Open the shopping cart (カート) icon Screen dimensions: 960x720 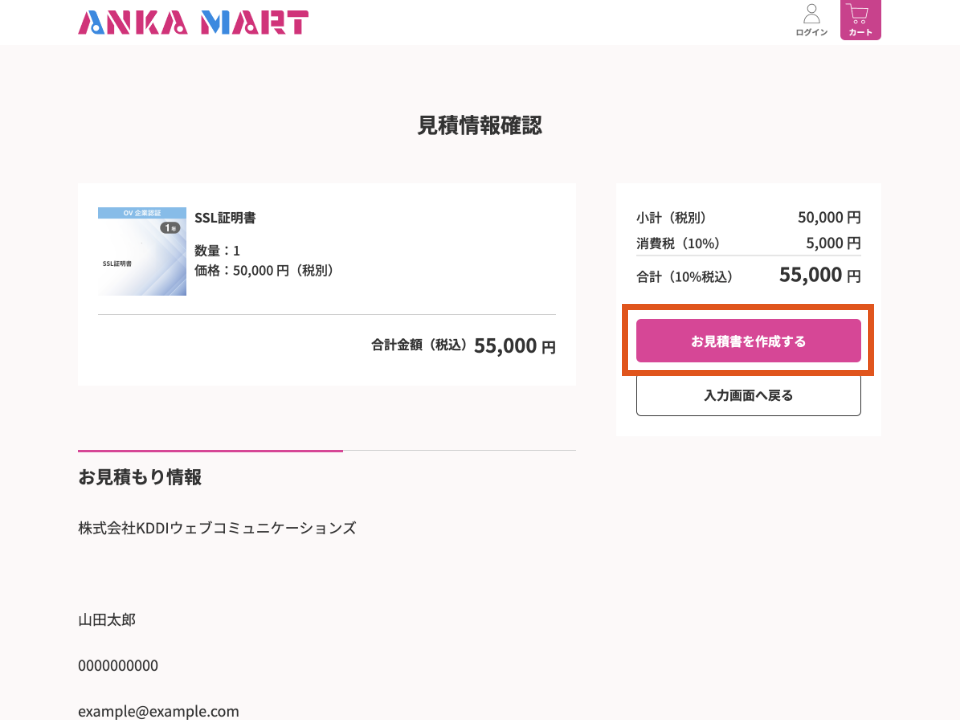[860, 20]
